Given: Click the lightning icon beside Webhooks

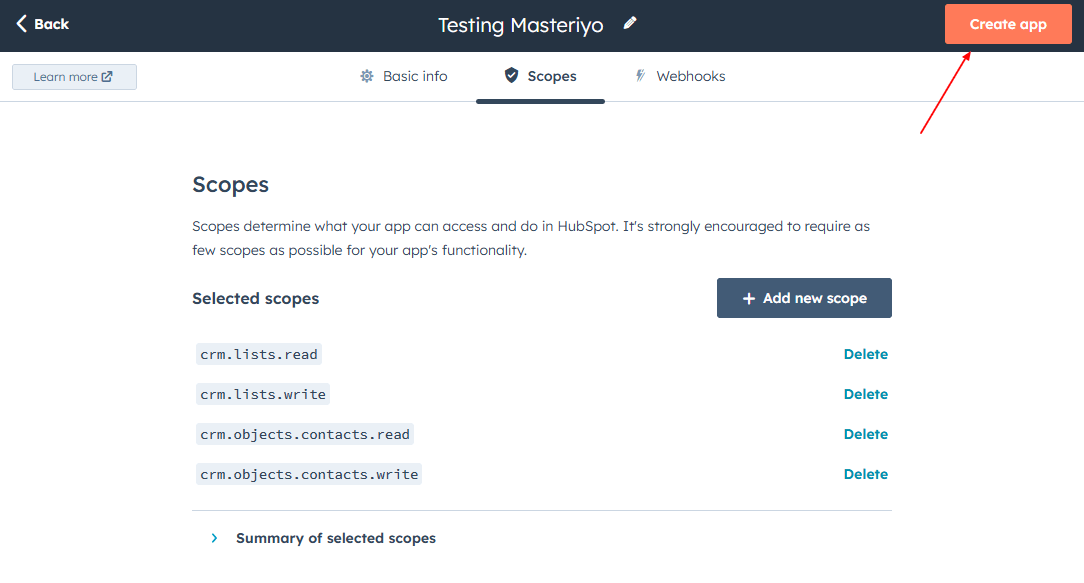Looking at the screenshot, I should (x=640, y=75).
